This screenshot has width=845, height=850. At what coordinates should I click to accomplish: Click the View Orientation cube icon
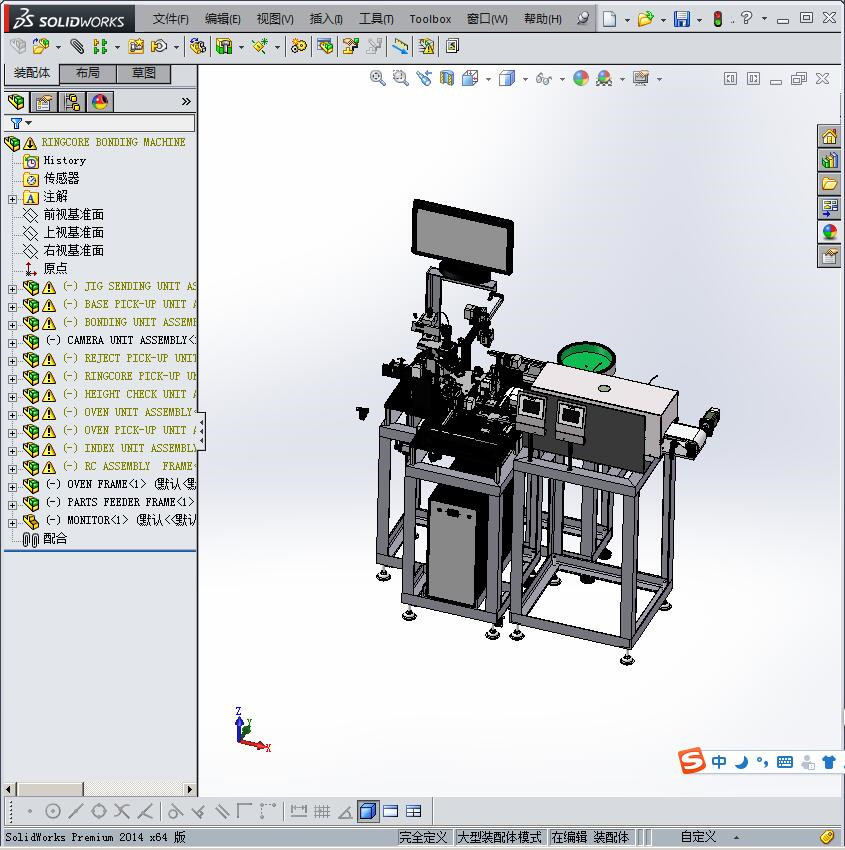pos(470,79)
